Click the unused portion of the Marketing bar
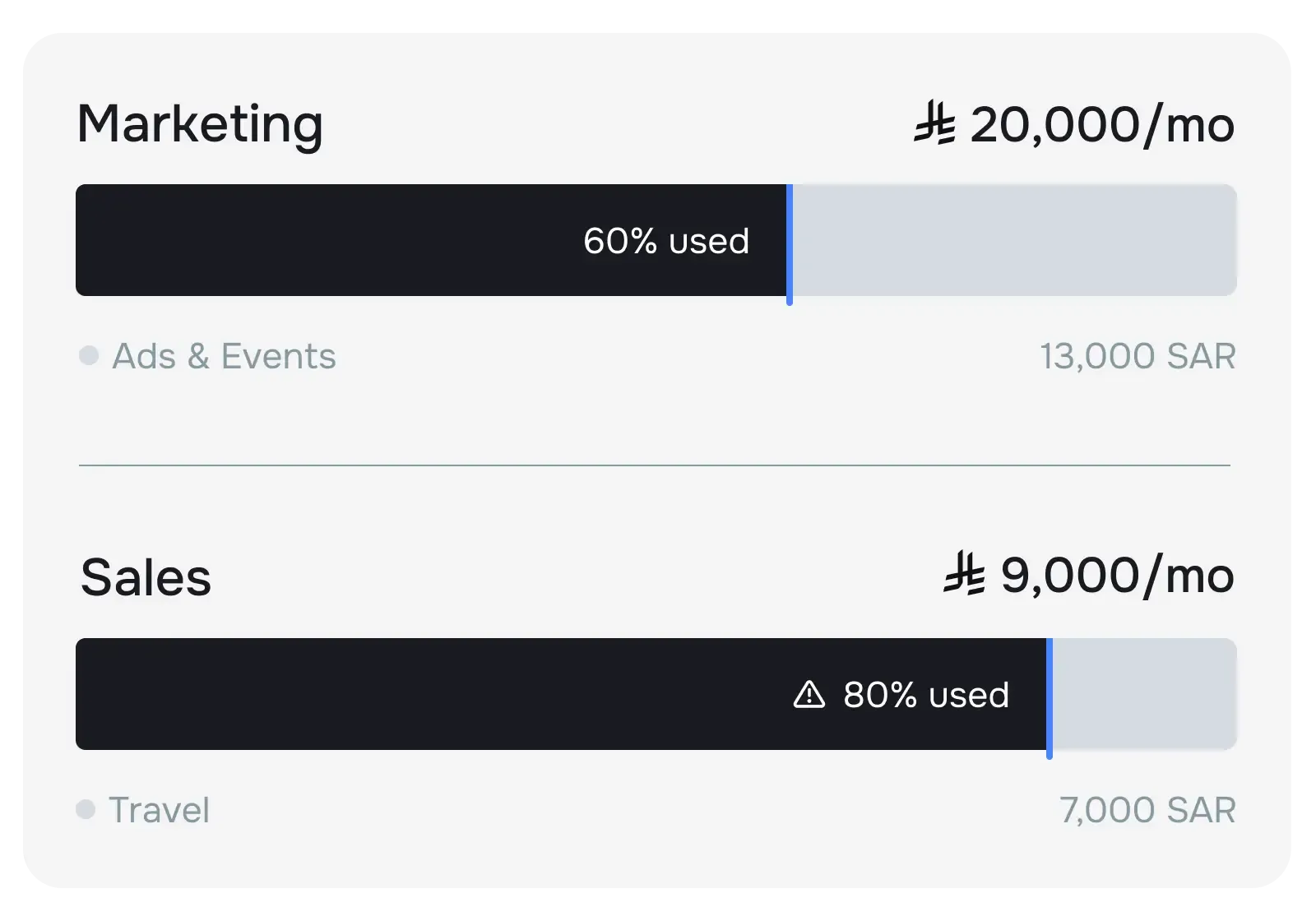The height and width of the screenshot is (921, 1316). point(1013,240)
